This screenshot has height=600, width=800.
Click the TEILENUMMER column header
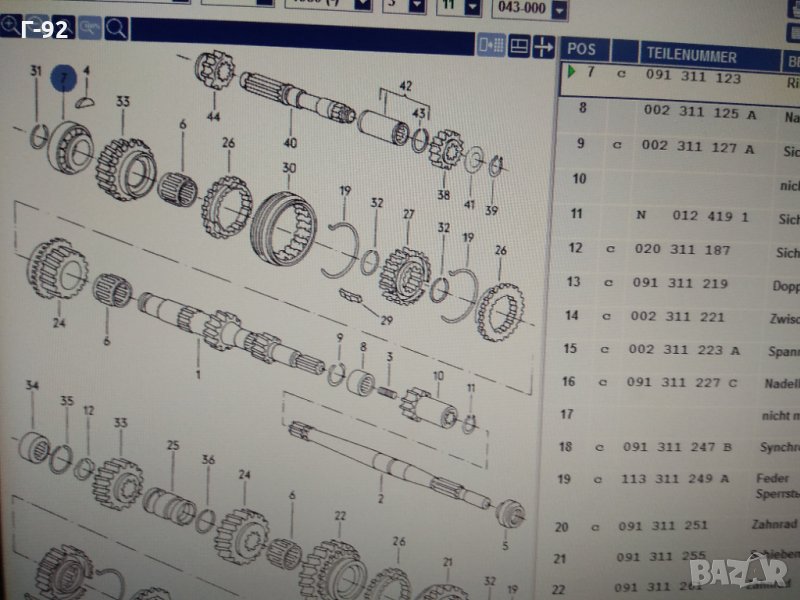pos(691,56)
